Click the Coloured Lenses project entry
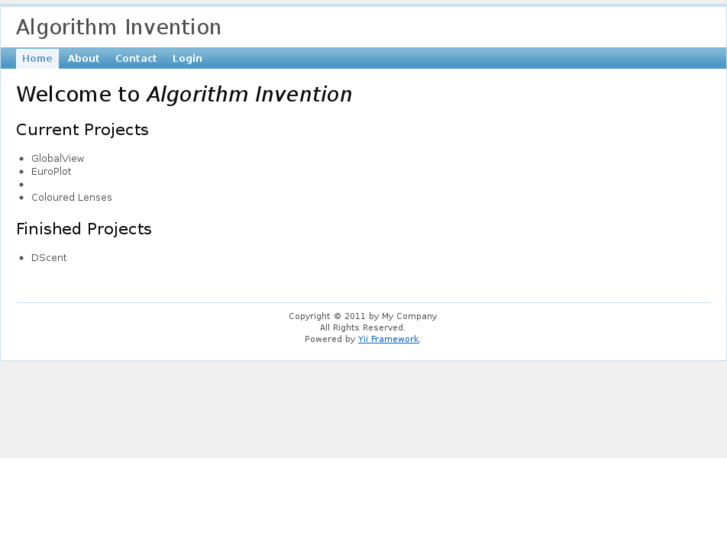Screen dimensions: 727x545 tap(71, 198)
